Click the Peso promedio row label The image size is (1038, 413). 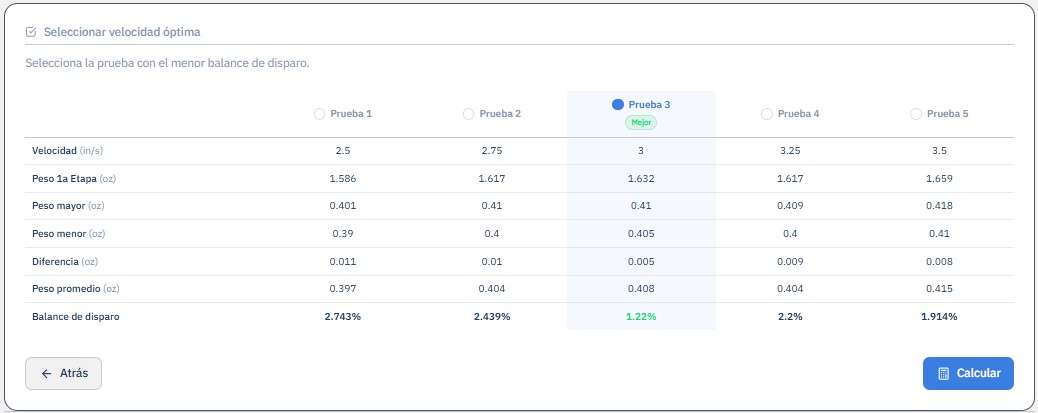pos(75,289)
